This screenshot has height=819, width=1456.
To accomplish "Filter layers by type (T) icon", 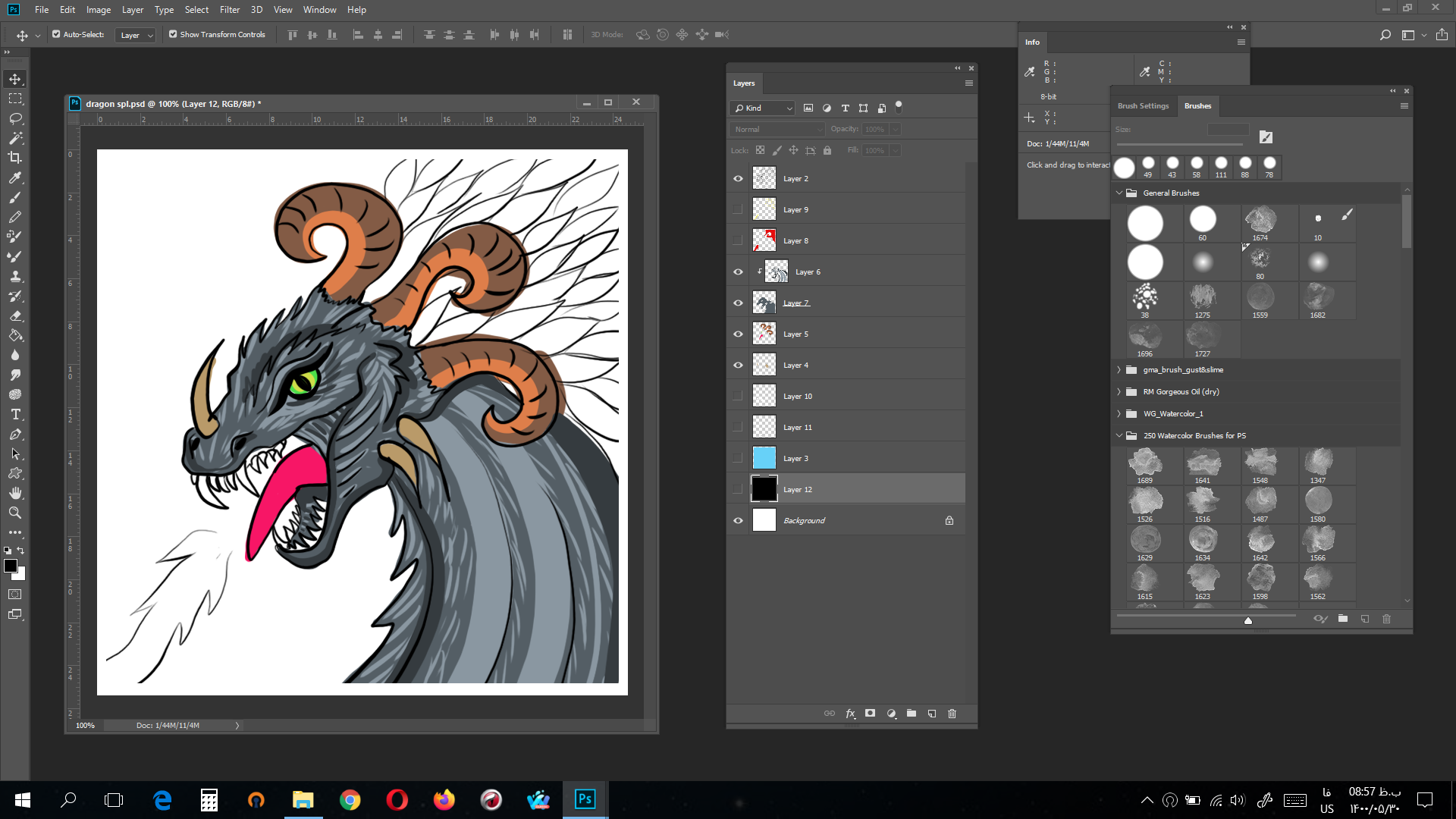I will (x=845, y=108).
